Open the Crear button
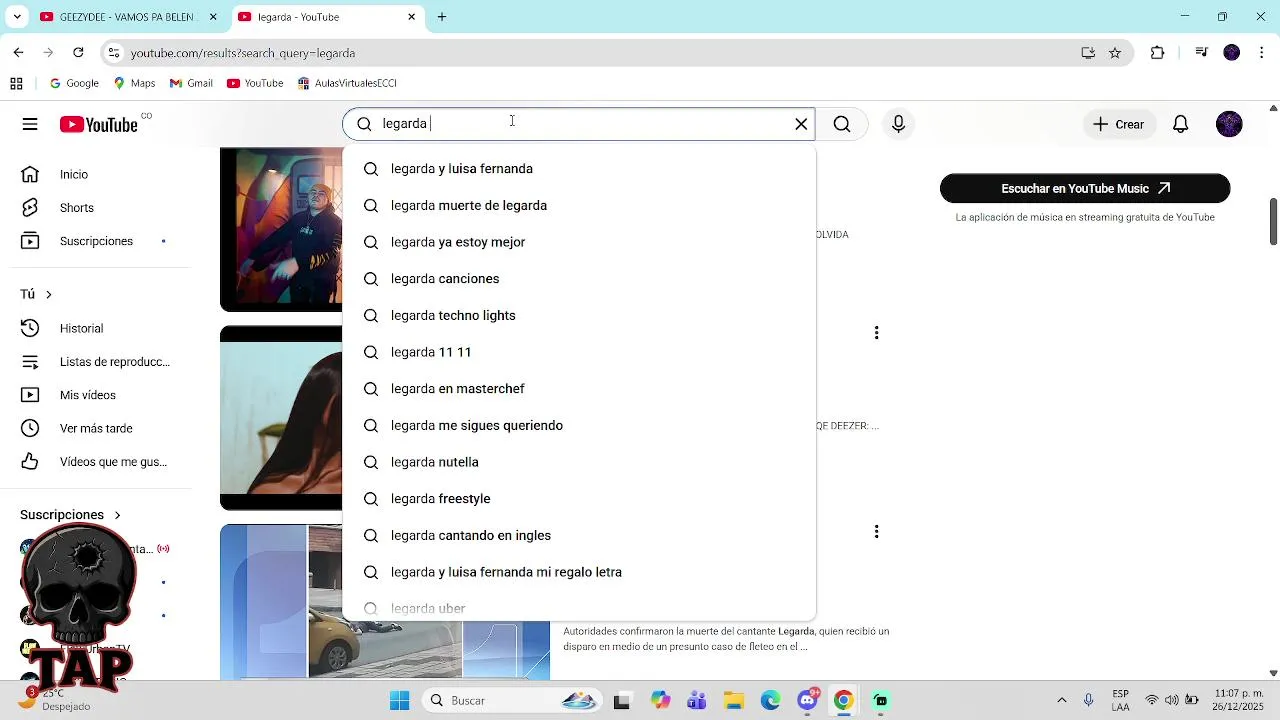The height and width of the screenshot is (720, 1280). (1118, 124)
